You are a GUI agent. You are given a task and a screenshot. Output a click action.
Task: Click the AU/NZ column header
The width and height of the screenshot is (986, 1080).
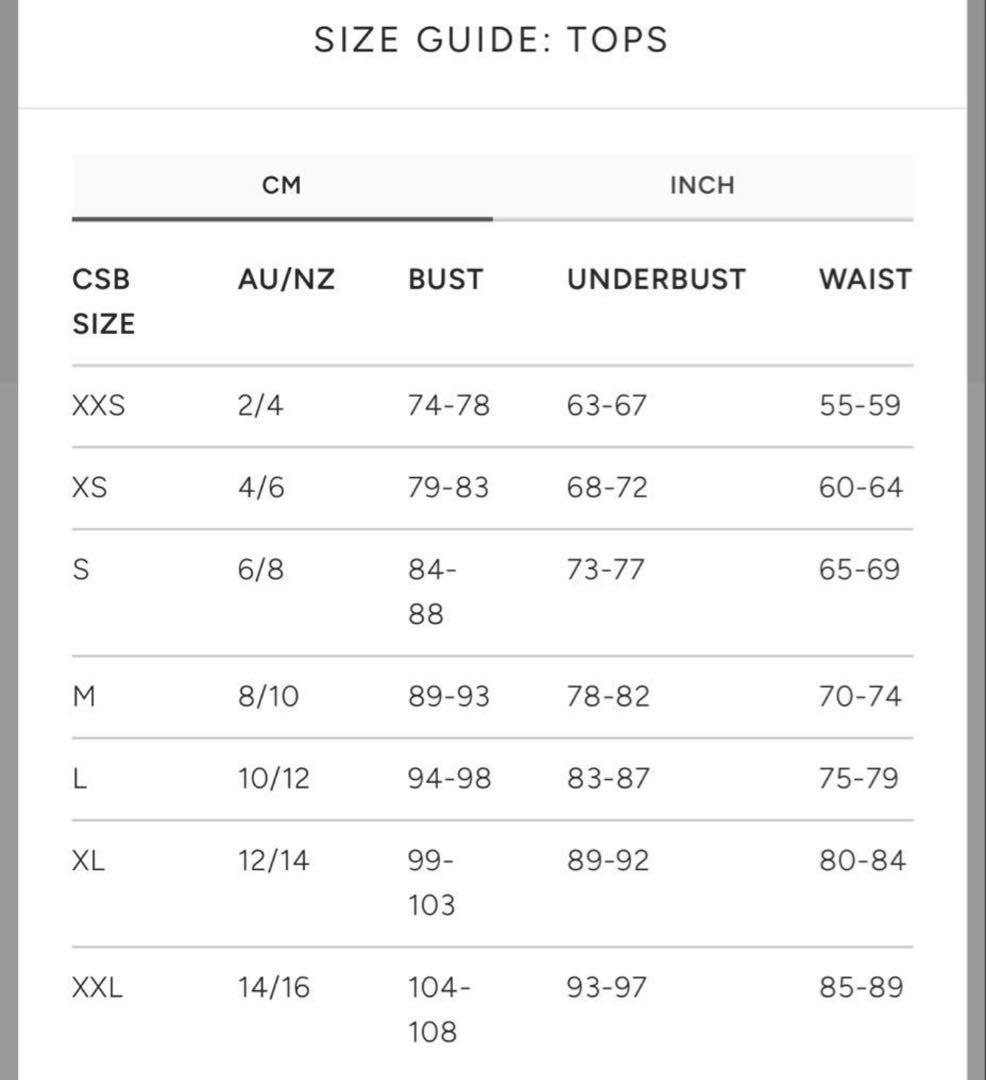(286, 279)
